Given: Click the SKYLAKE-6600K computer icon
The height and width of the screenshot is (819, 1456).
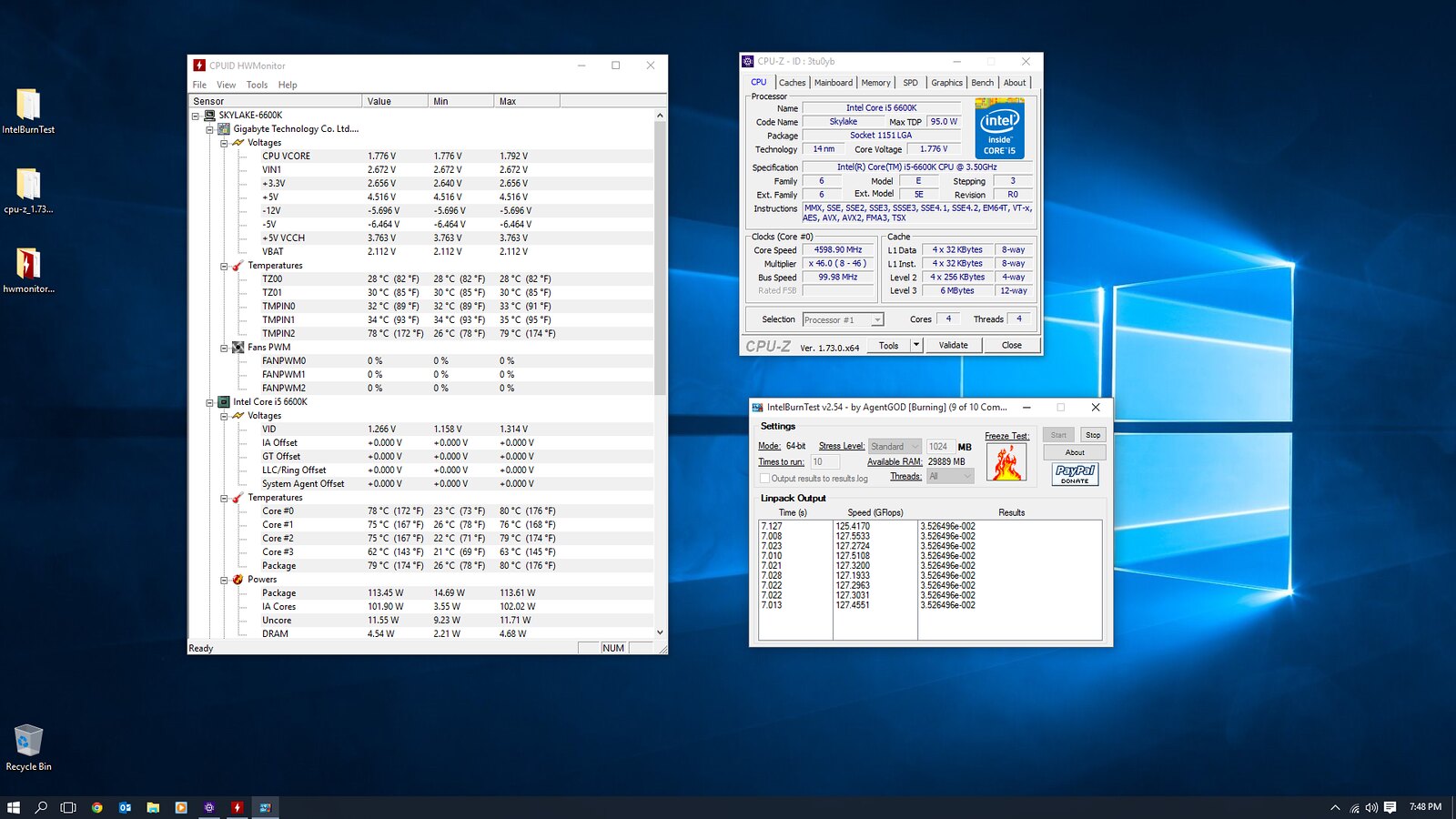Looking at the screenshot, I should (209, 115).
